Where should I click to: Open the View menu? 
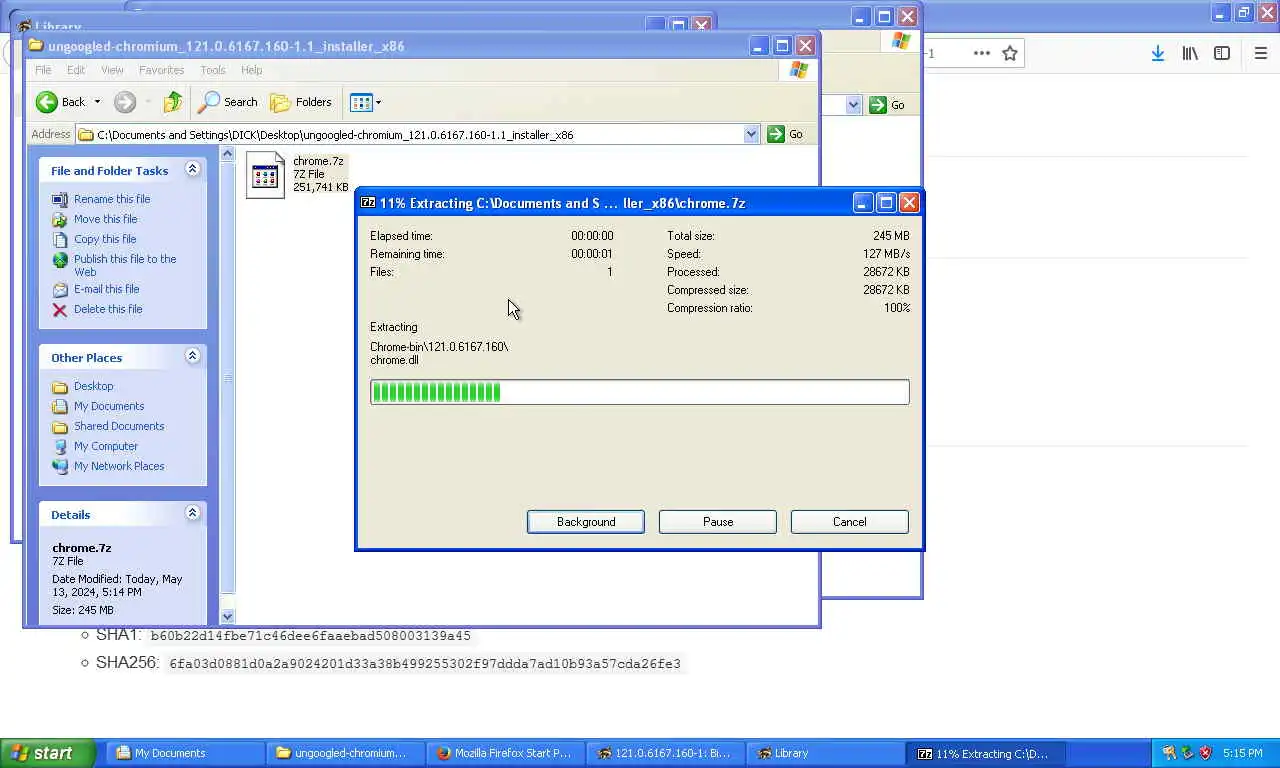[x=112, y=70]
